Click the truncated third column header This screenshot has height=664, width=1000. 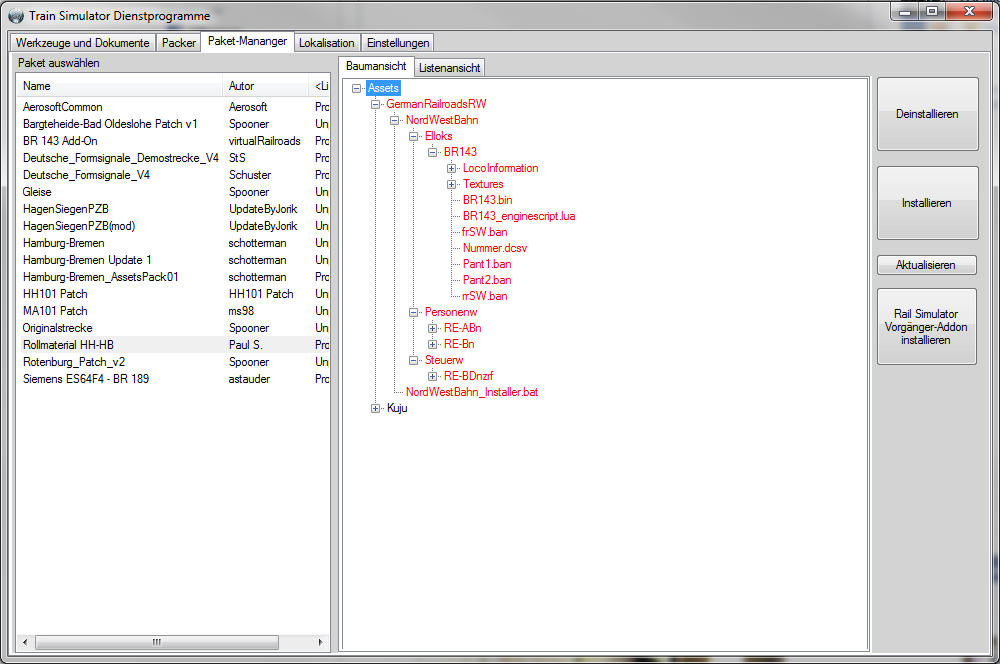320,86
